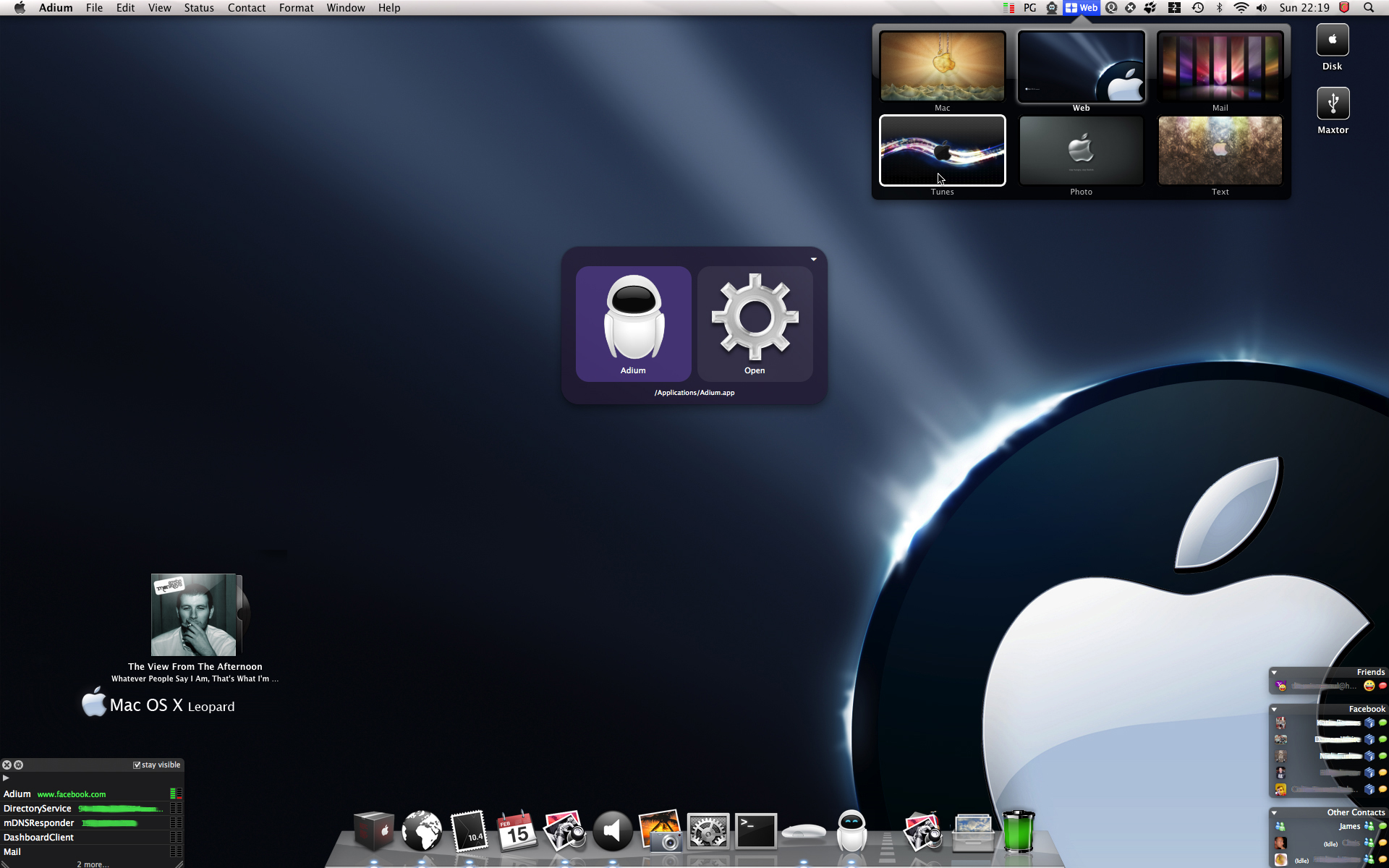
Task: Open the launcher panel dropdown arrow
Action: tap(814, 259)
